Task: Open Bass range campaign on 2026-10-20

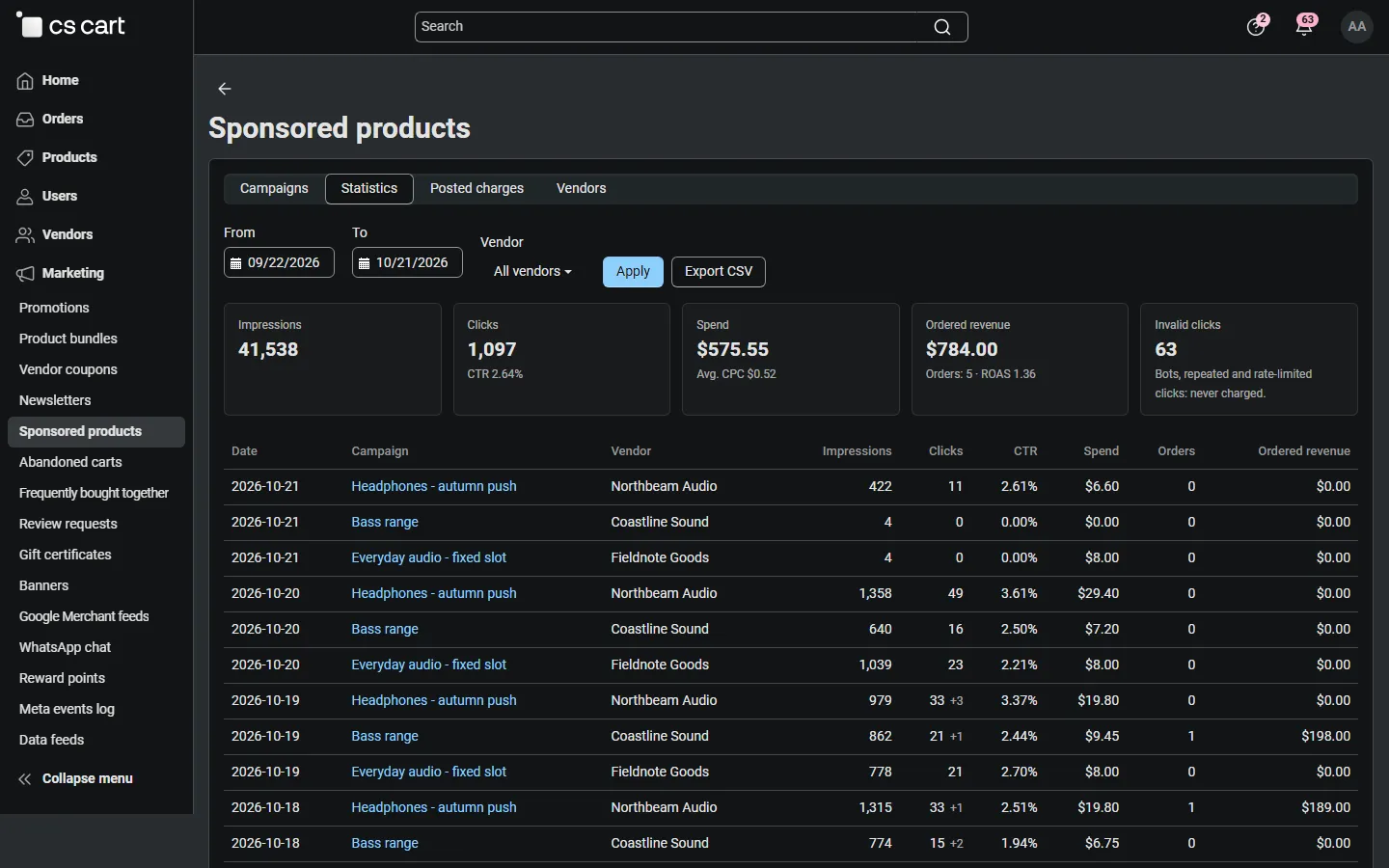Action: [x=385, y=629]
